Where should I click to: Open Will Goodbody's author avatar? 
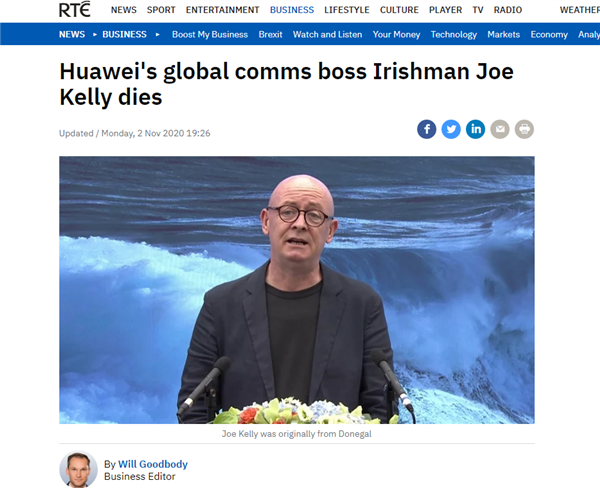pyautogui.click(x=78, y=469)
